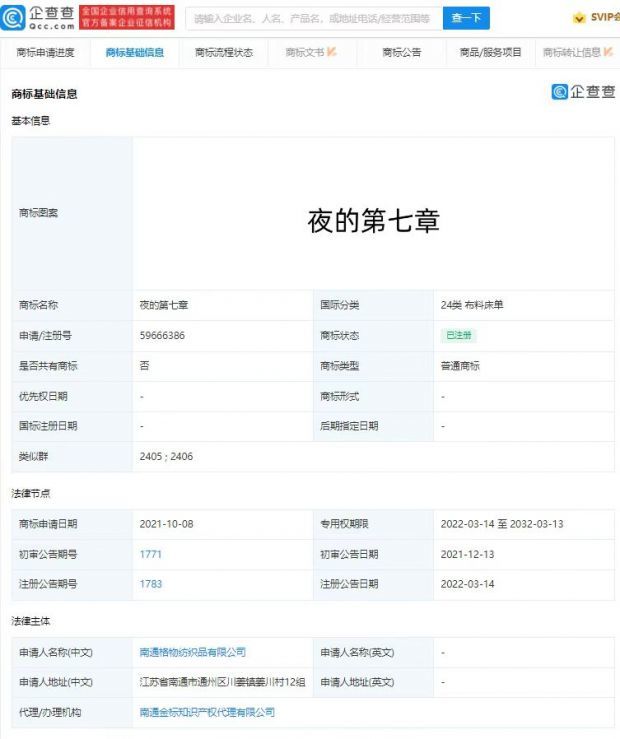Image resolution: width=620 pixels, height=739 pixels.
Task: Click the SVIP membership text
Action: pos(605,17)
